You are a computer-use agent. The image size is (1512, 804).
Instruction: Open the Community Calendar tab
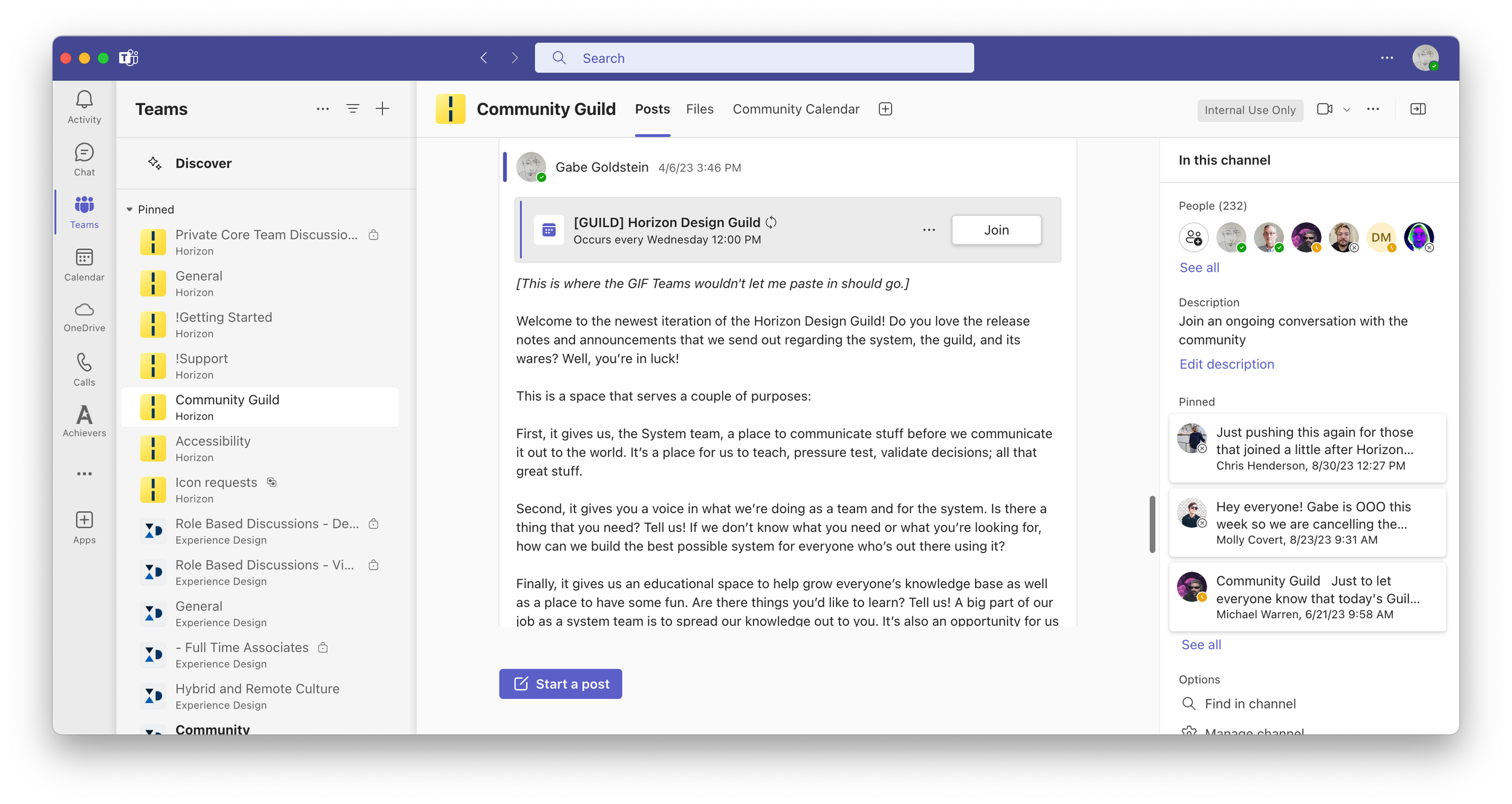(x=796, y=109)
